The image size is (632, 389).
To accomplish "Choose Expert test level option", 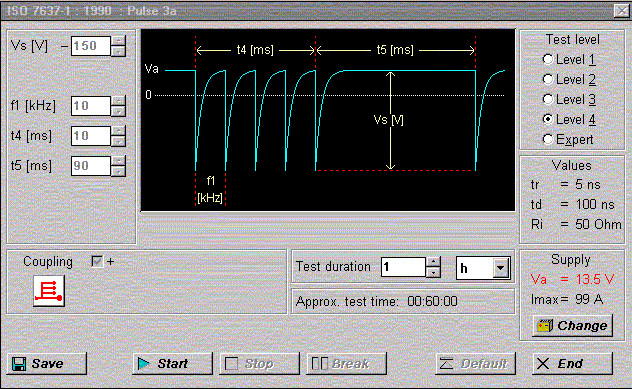I will click(x=568, y=139).
